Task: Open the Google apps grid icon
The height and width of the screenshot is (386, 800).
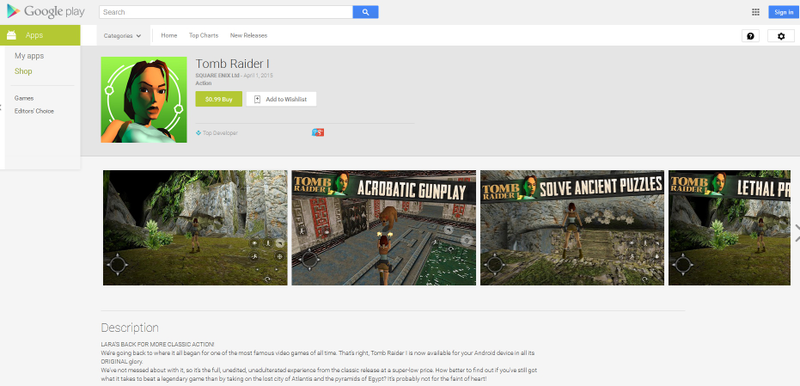Action: tap(756, 12)
